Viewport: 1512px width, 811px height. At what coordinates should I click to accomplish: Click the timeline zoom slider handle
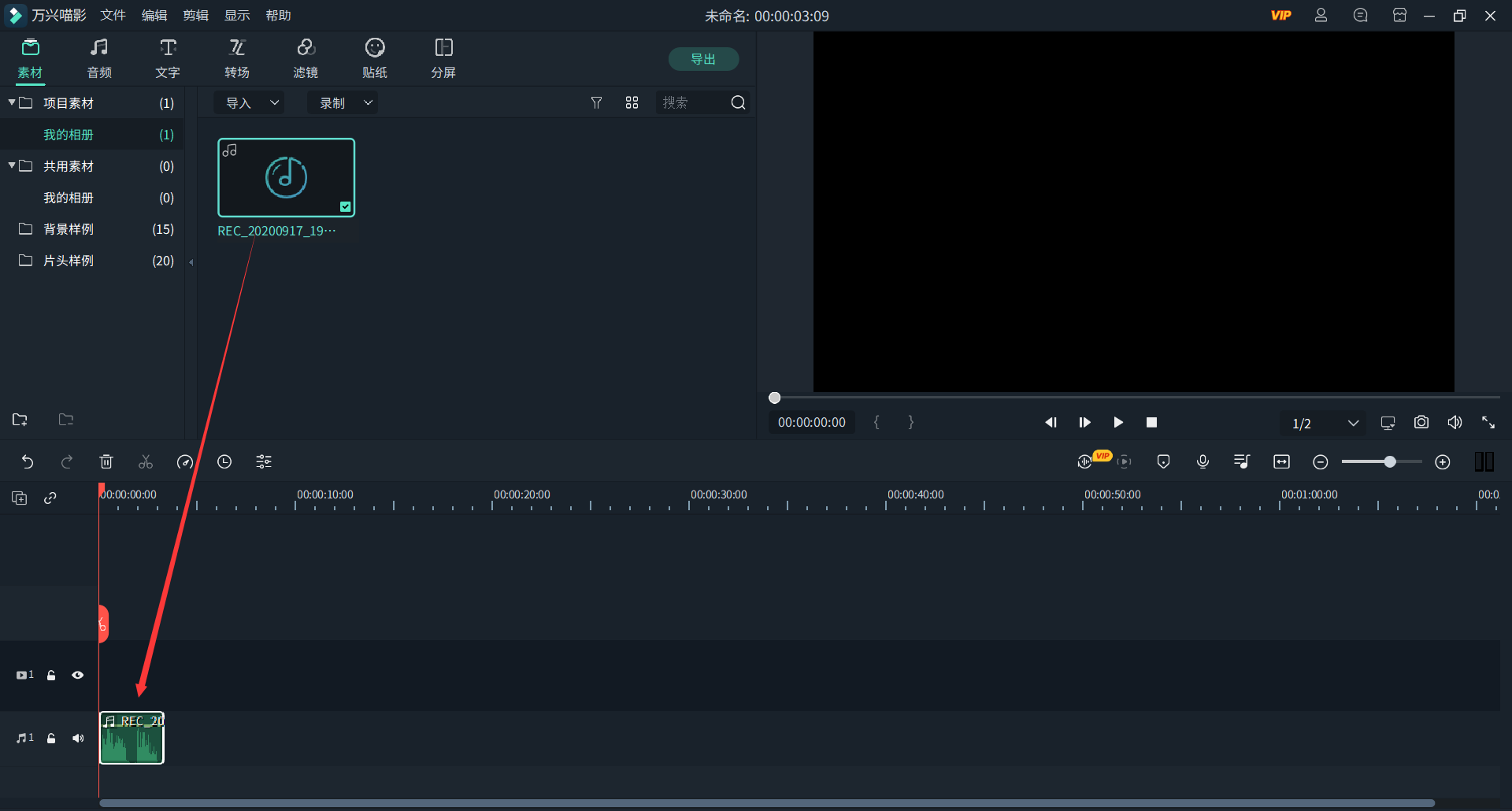1390,462
